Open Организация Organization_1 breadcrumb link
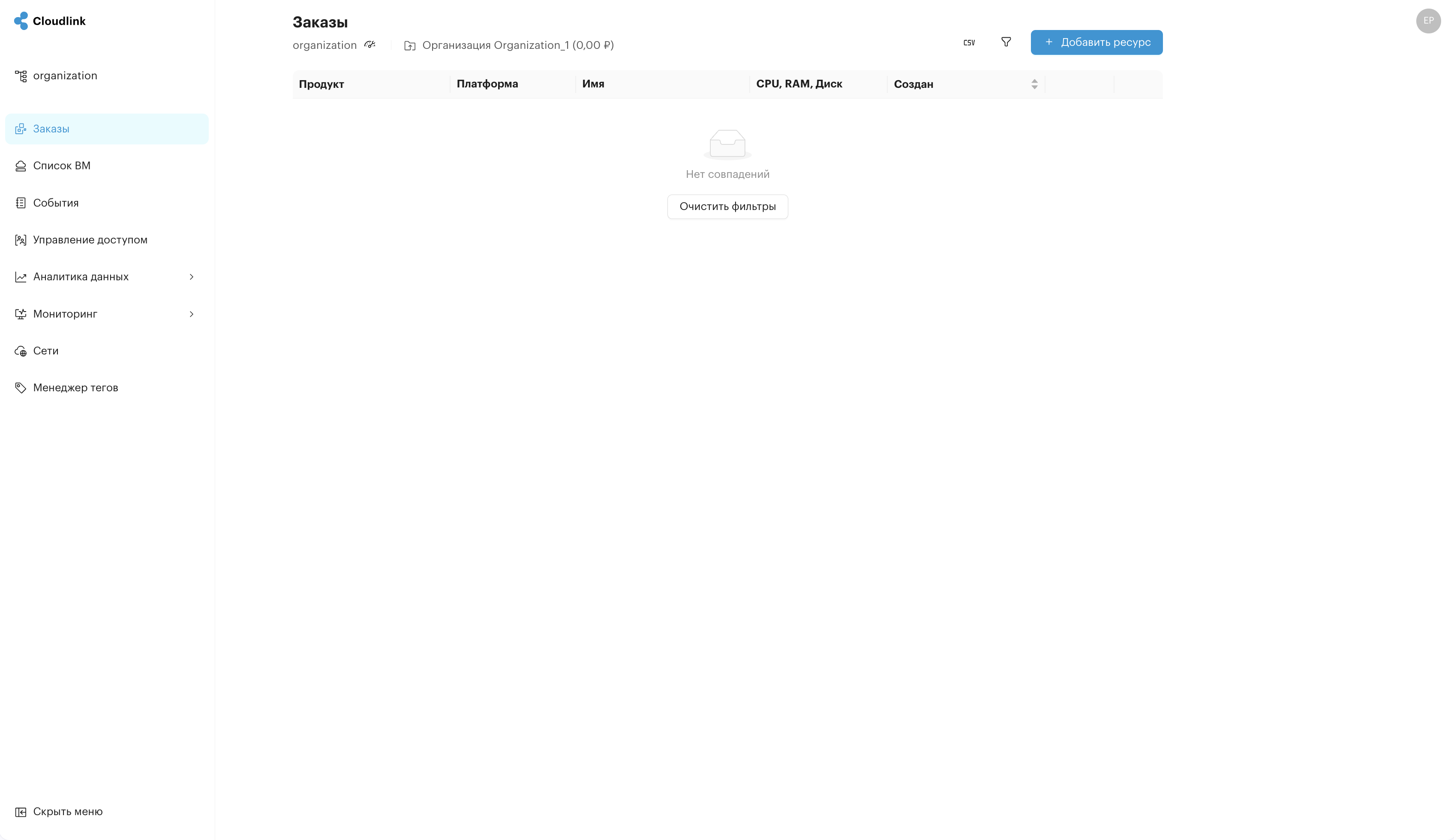This screenshot has height=840, width=1454. tap(517, 45)
